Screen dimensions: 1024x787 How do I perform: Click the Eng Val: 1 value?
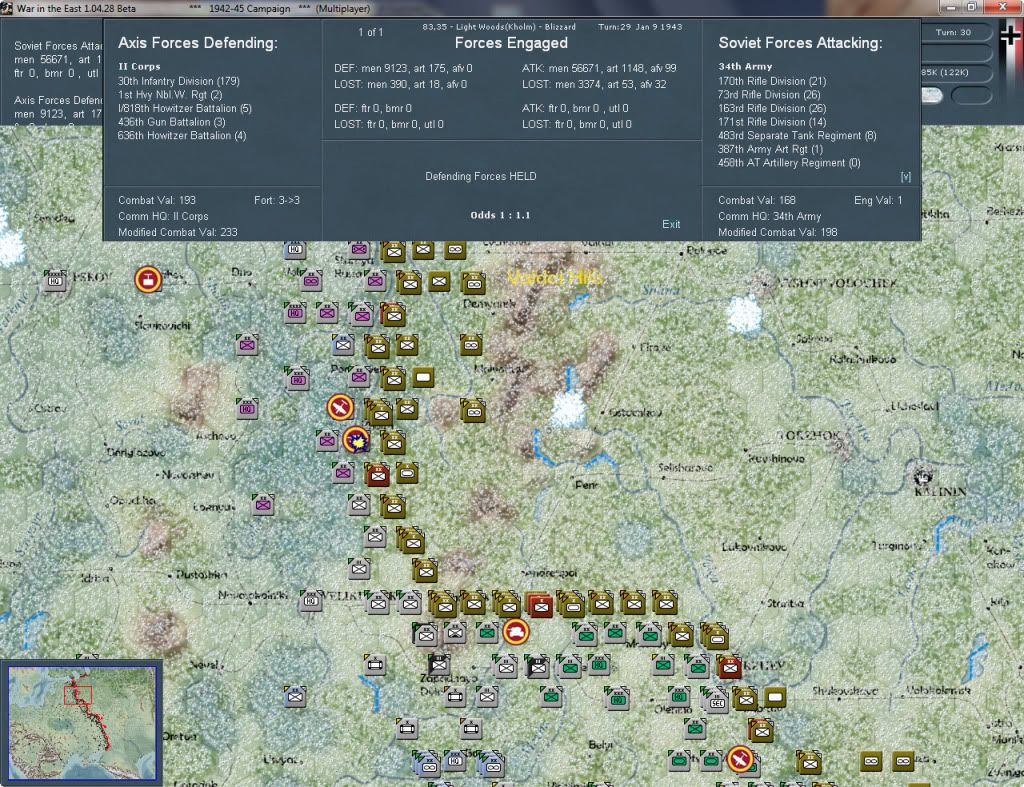click(x=878, y=201)
